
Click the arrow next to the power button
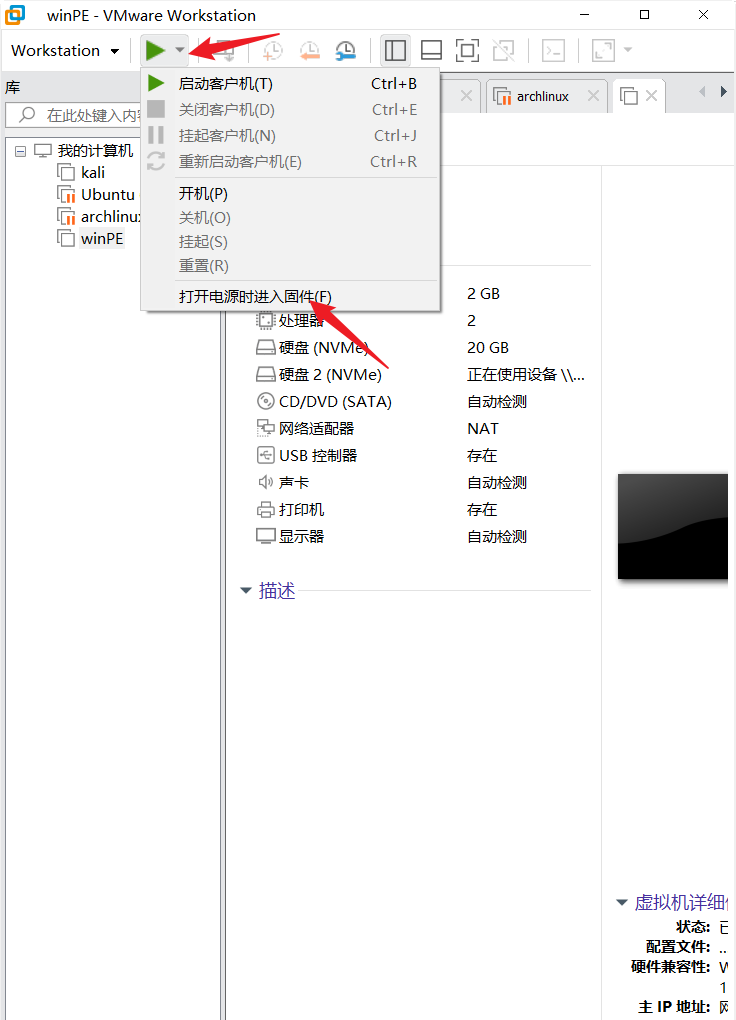180,50
